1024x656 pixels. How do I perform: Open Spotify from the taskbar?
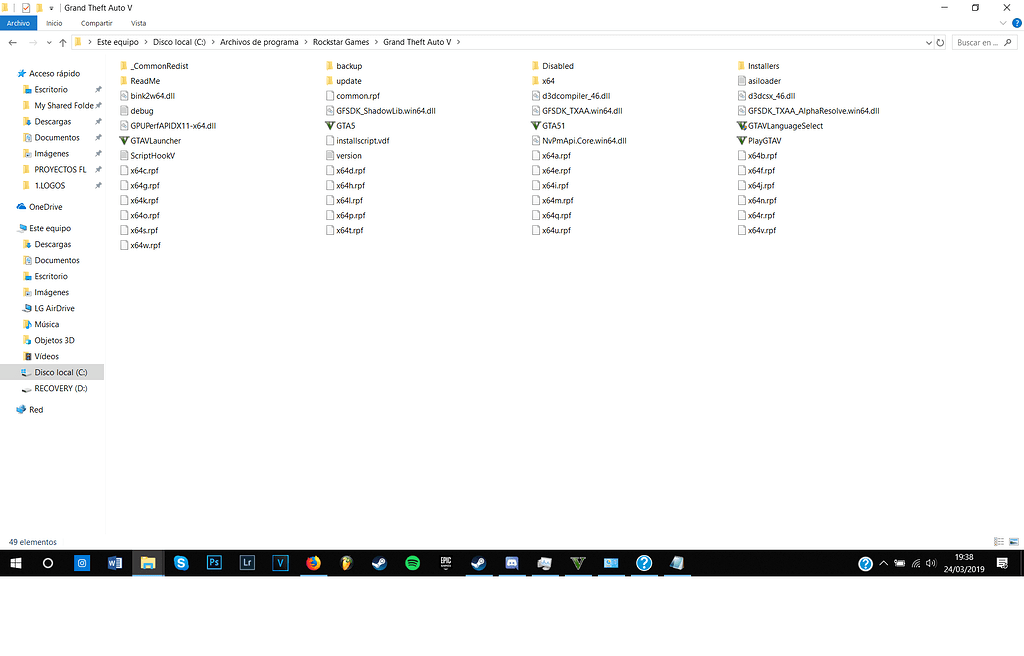(x=412, y=563)
